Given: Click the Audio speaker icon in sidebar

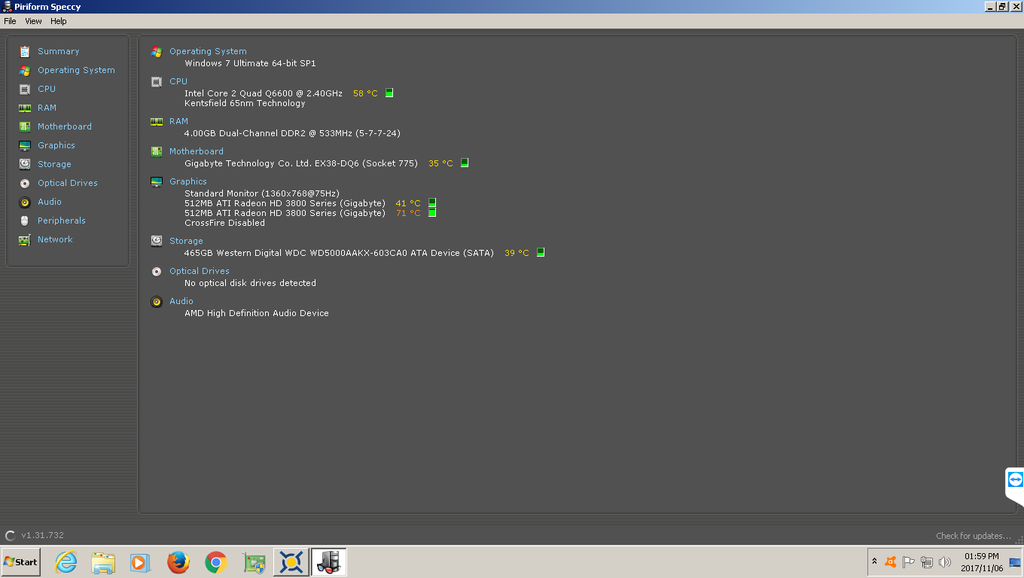Looking at the screenshot, I should pos(25,202).
